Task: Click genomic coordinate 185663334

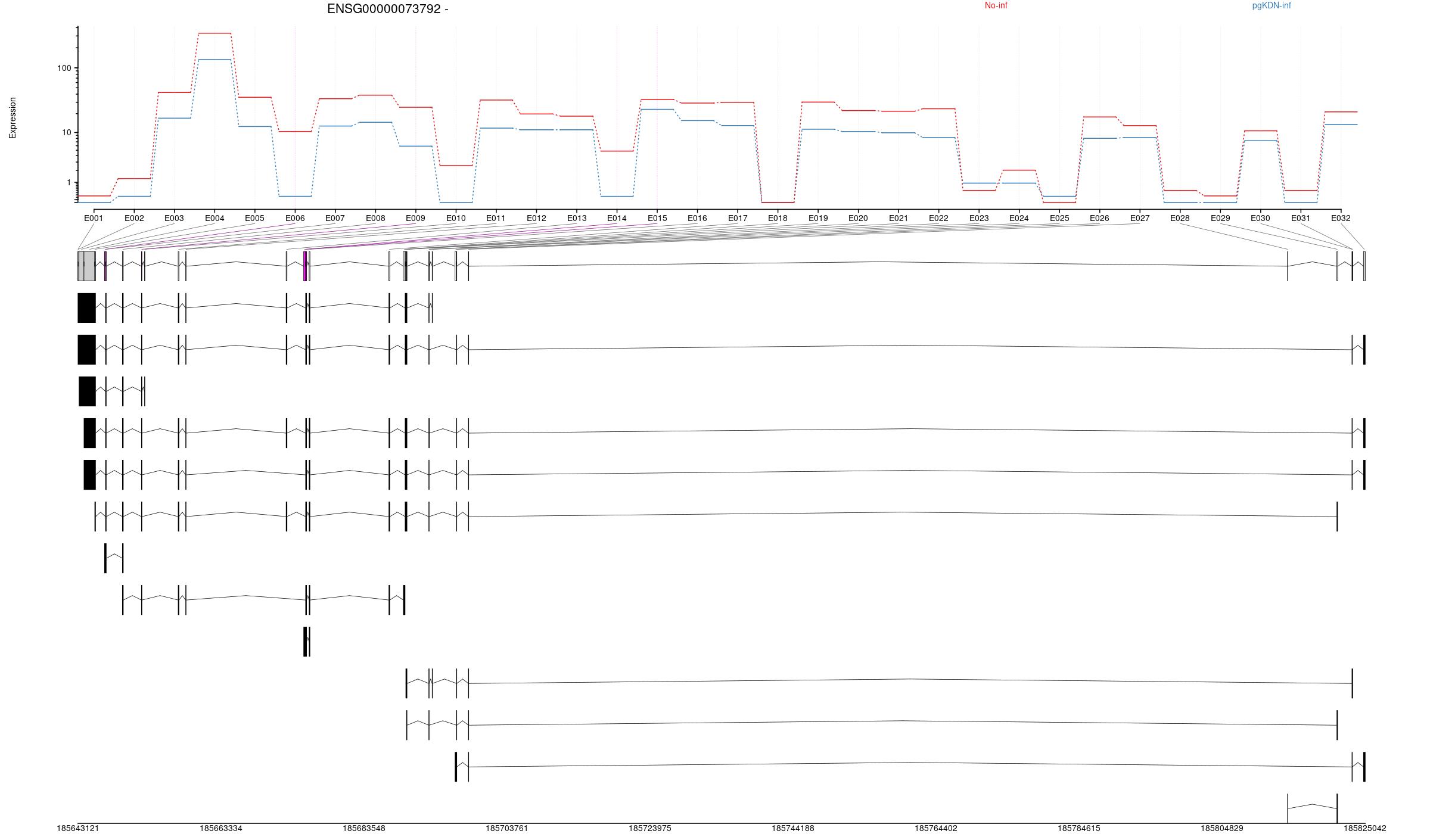Action: tap(221, 829)
